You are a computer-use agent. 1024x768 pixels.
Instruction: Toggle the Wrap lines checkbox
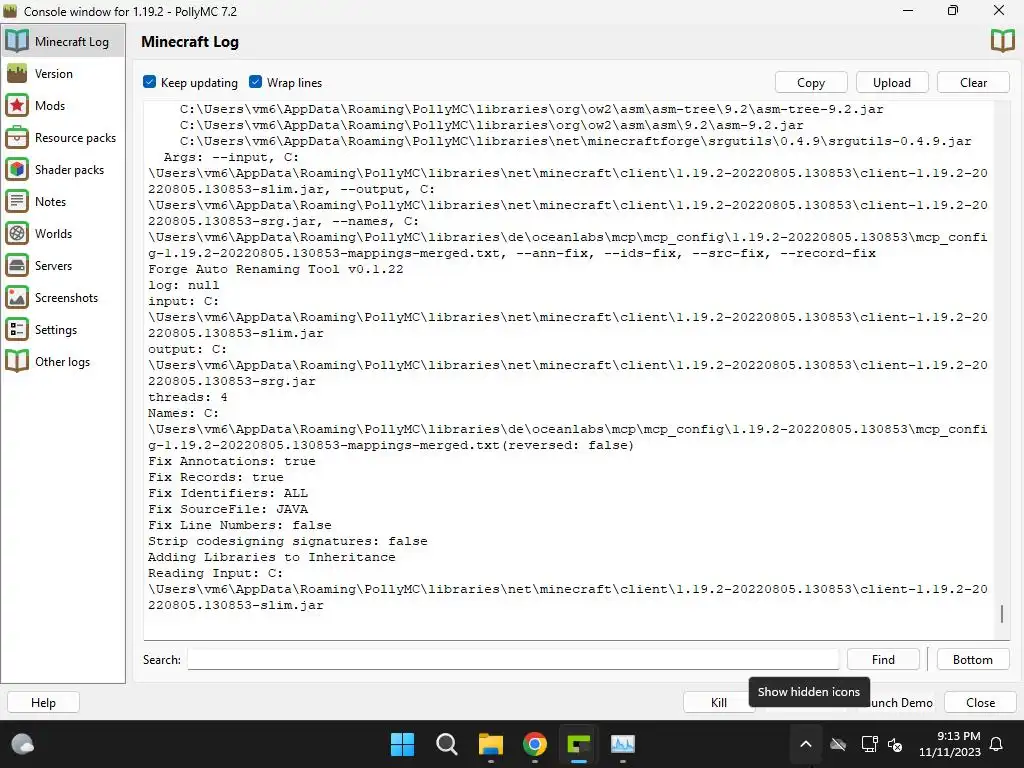pyautogui.click(x=255, y=82)
